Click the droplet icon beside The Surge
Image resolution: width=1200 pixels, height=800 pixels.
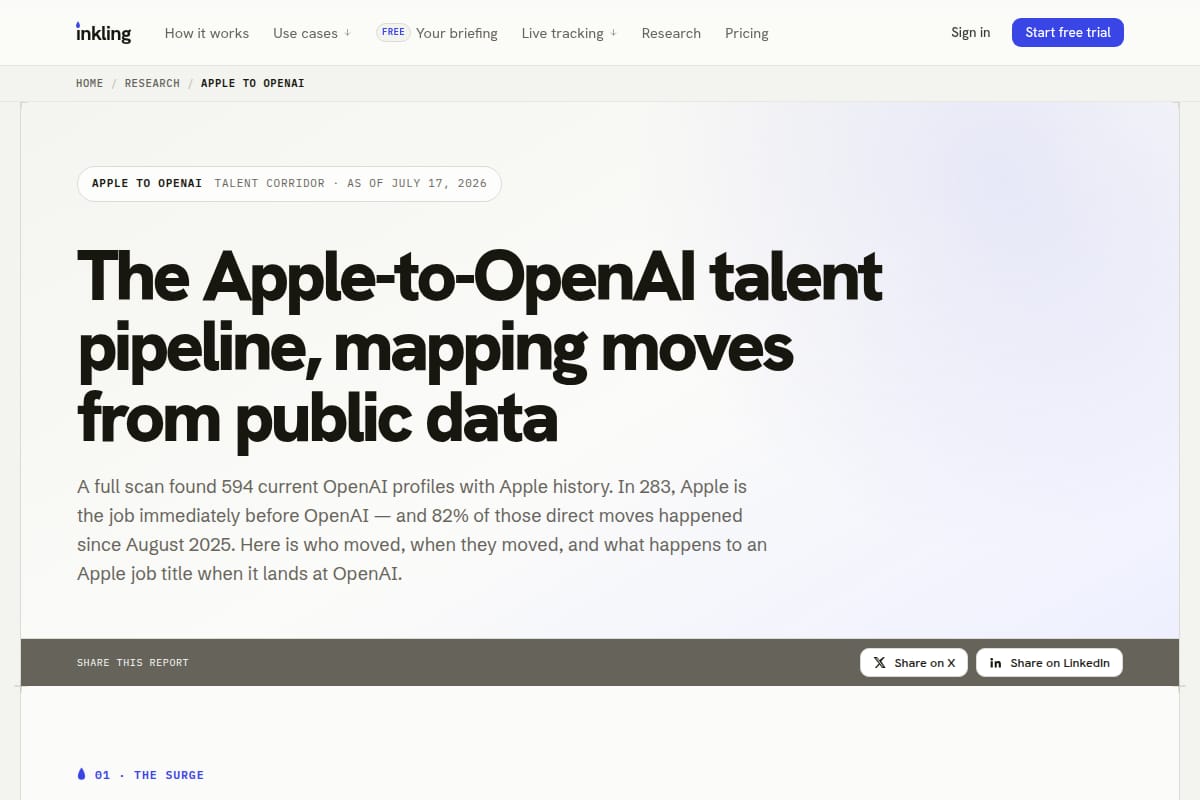82,774
